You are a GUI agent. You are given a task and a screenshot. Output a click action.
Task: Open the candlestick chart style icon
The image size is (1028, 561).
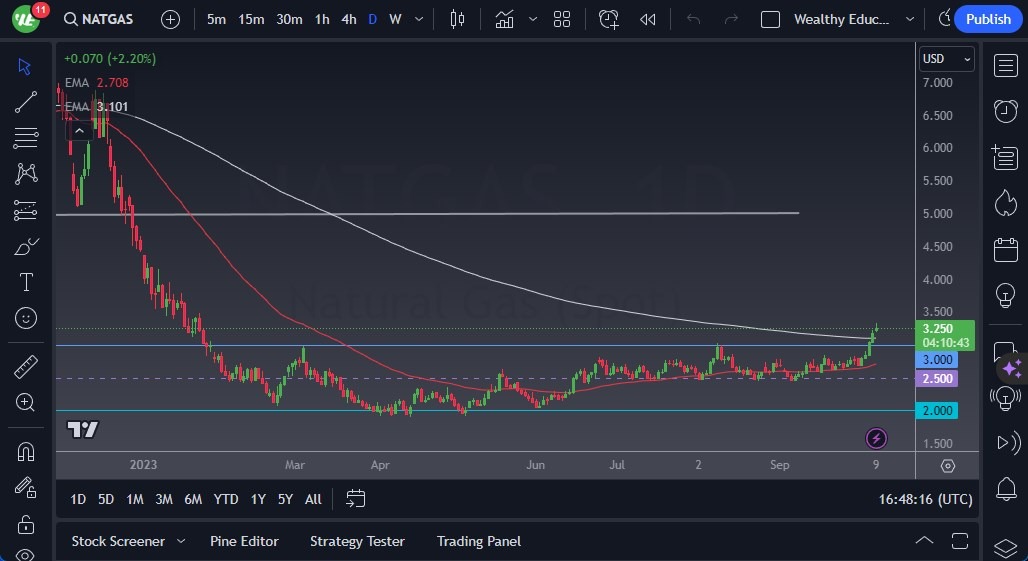(x=458, y=19)
